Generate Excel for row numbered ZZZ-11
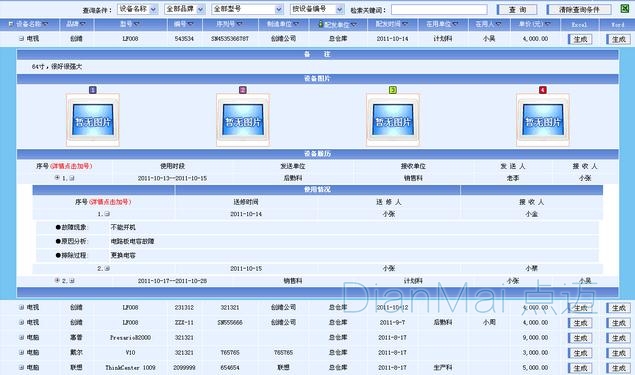This screenshot has height=375, width=635. coord(580,323)
